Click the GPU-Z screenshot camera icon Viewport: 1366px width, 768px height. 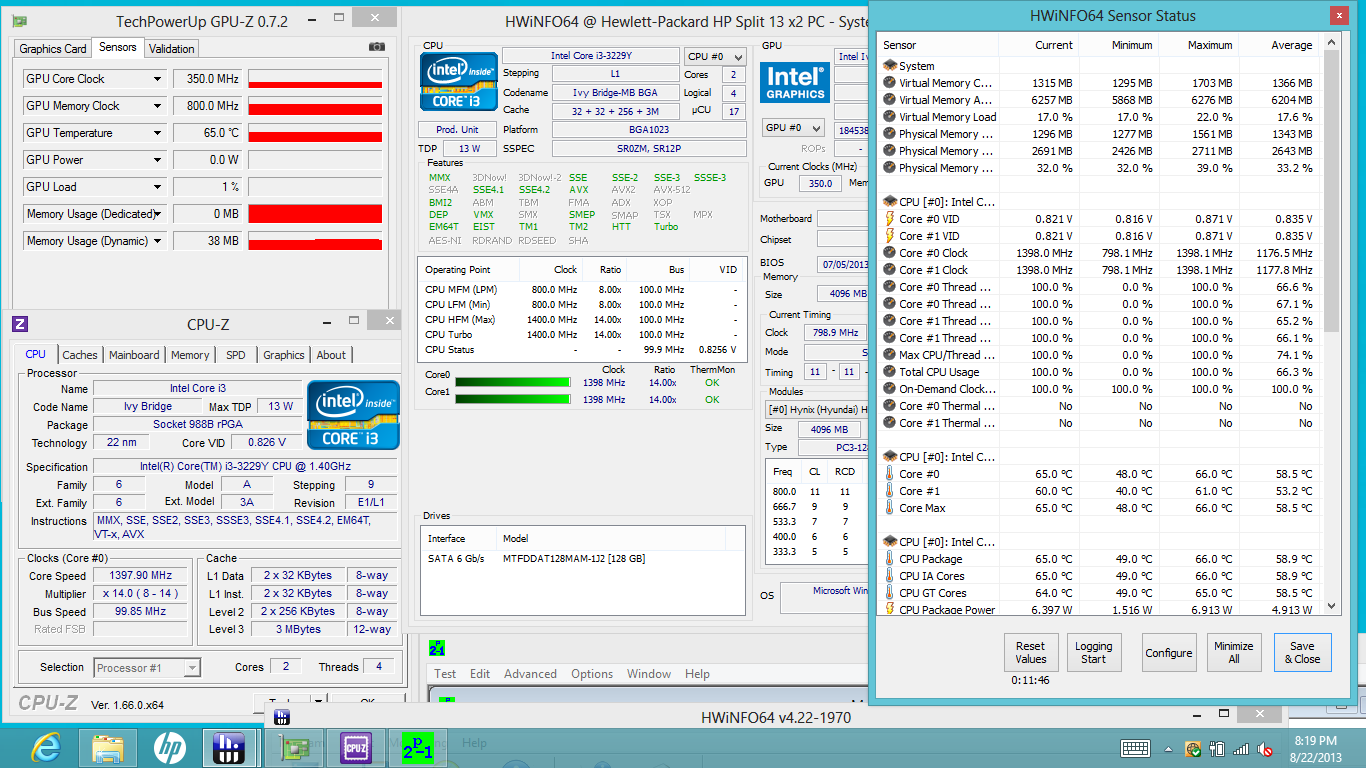(x=377, y=47)
